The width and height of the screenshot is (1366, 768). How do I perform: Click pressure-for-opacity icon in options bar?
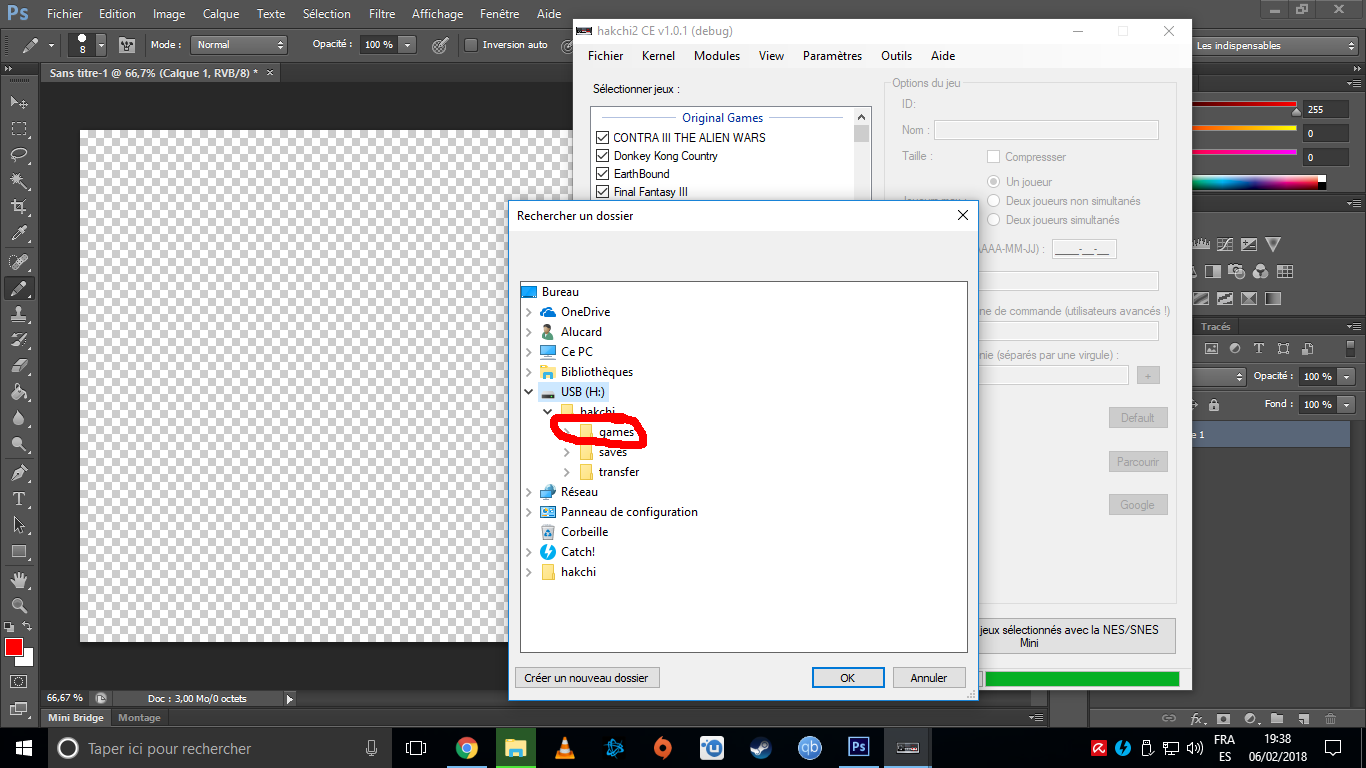439,45
